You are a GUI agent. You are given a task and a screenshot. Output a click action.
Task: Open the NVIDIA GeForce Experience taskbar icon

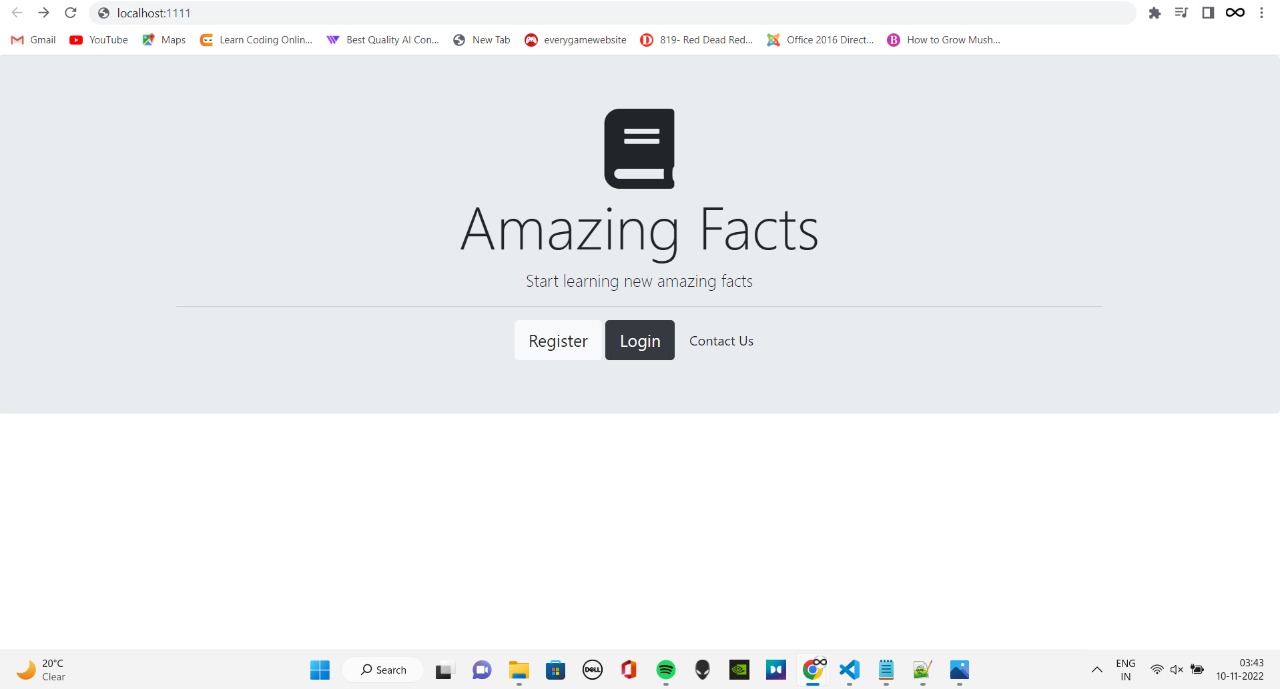coord(739,670)
